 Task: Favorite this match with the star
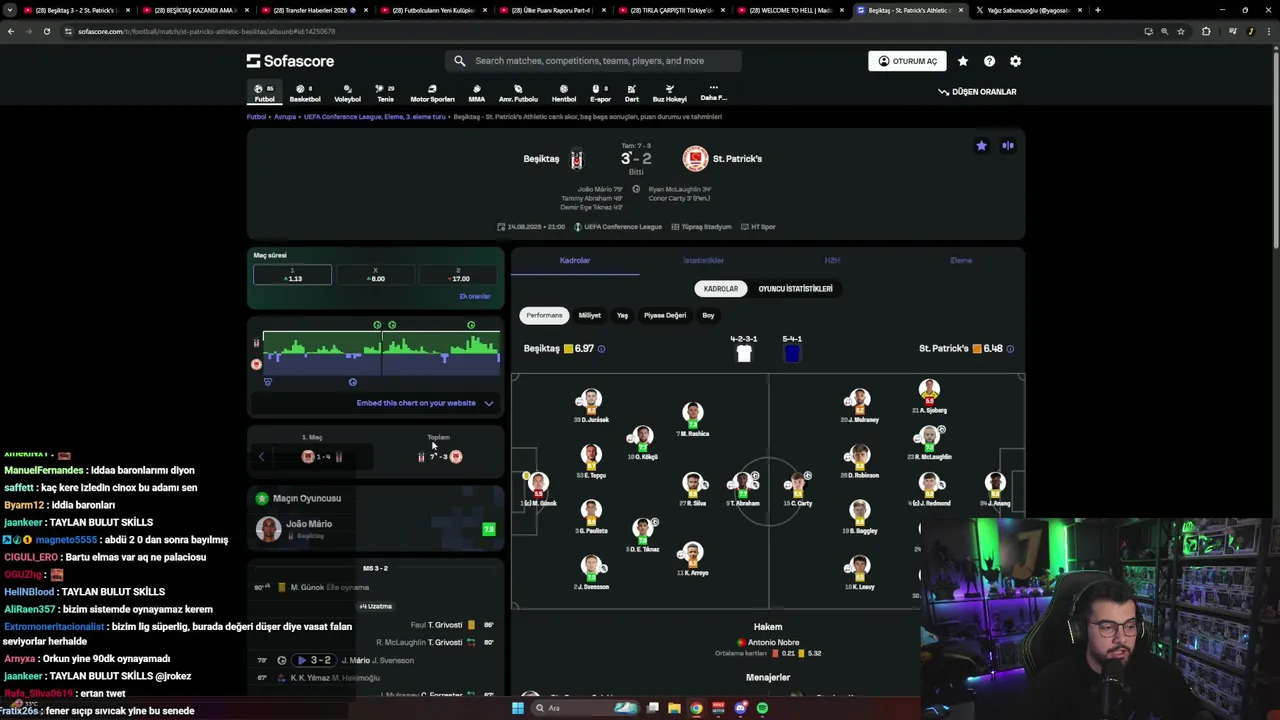[981, 146]
